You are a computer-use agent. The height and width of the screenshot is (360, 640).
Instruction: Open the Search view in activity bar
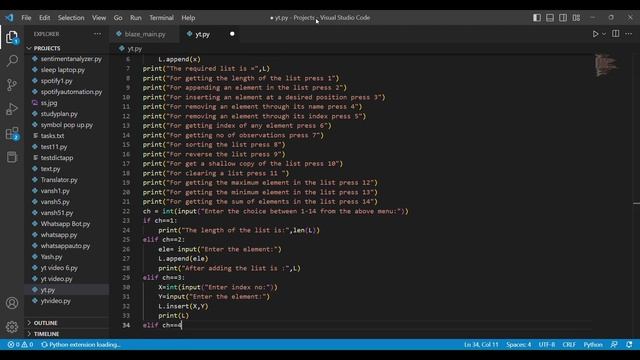[x=12, y=61]
